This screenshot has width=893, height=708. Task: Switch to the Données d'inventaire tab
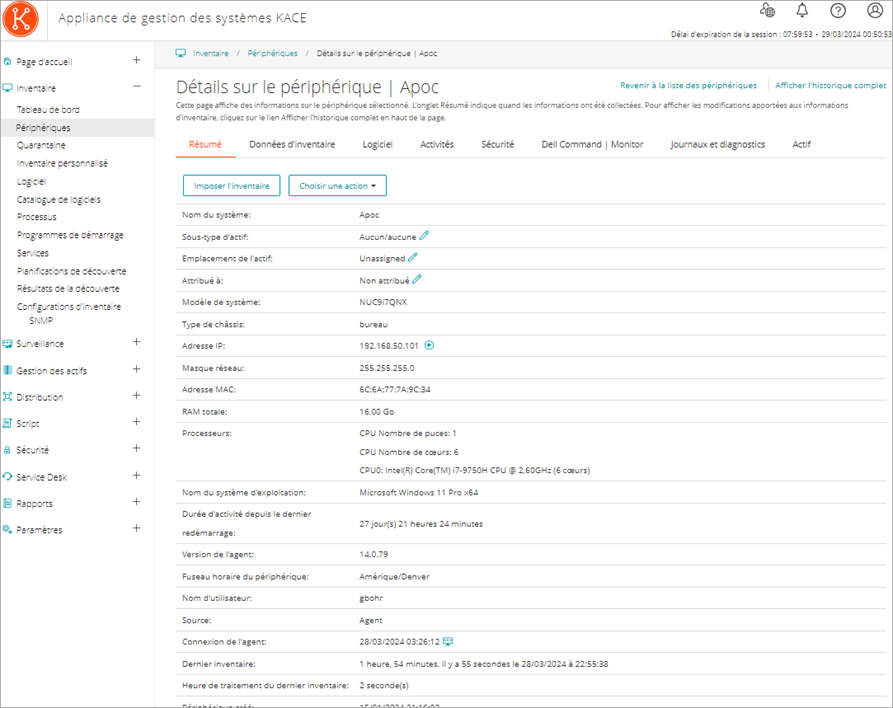[x=292, y=144]
